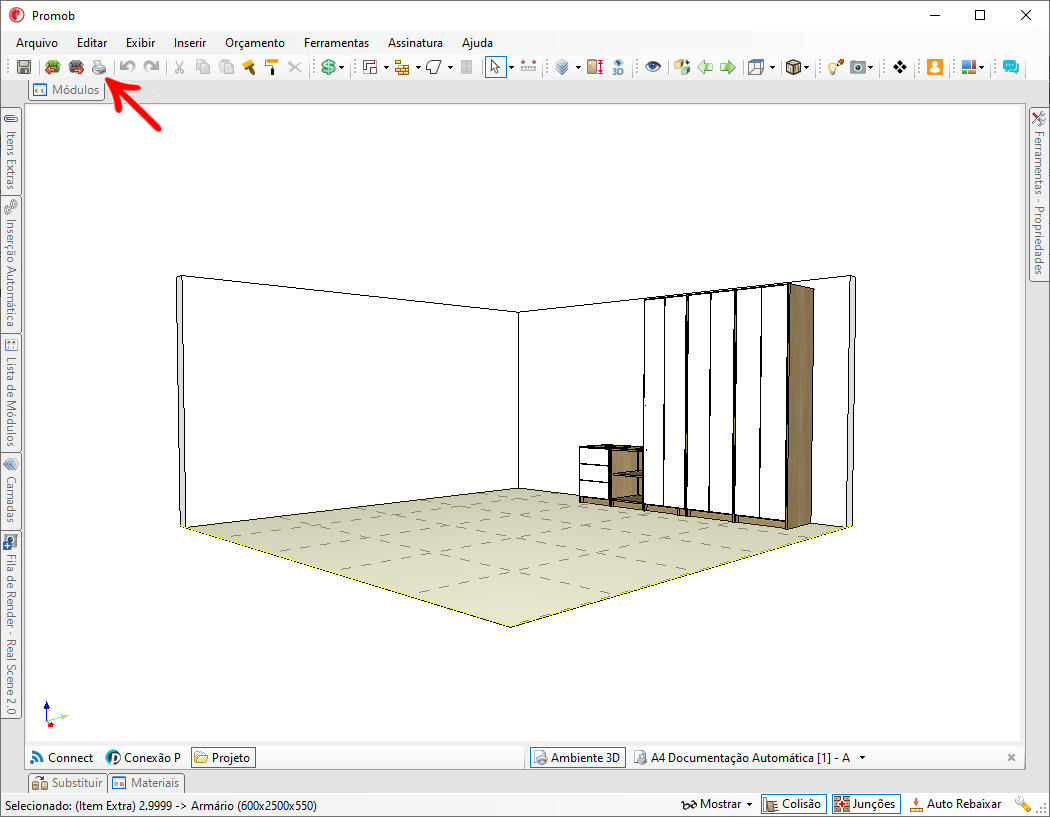Click the dark sofa export icon

[76, 67]
